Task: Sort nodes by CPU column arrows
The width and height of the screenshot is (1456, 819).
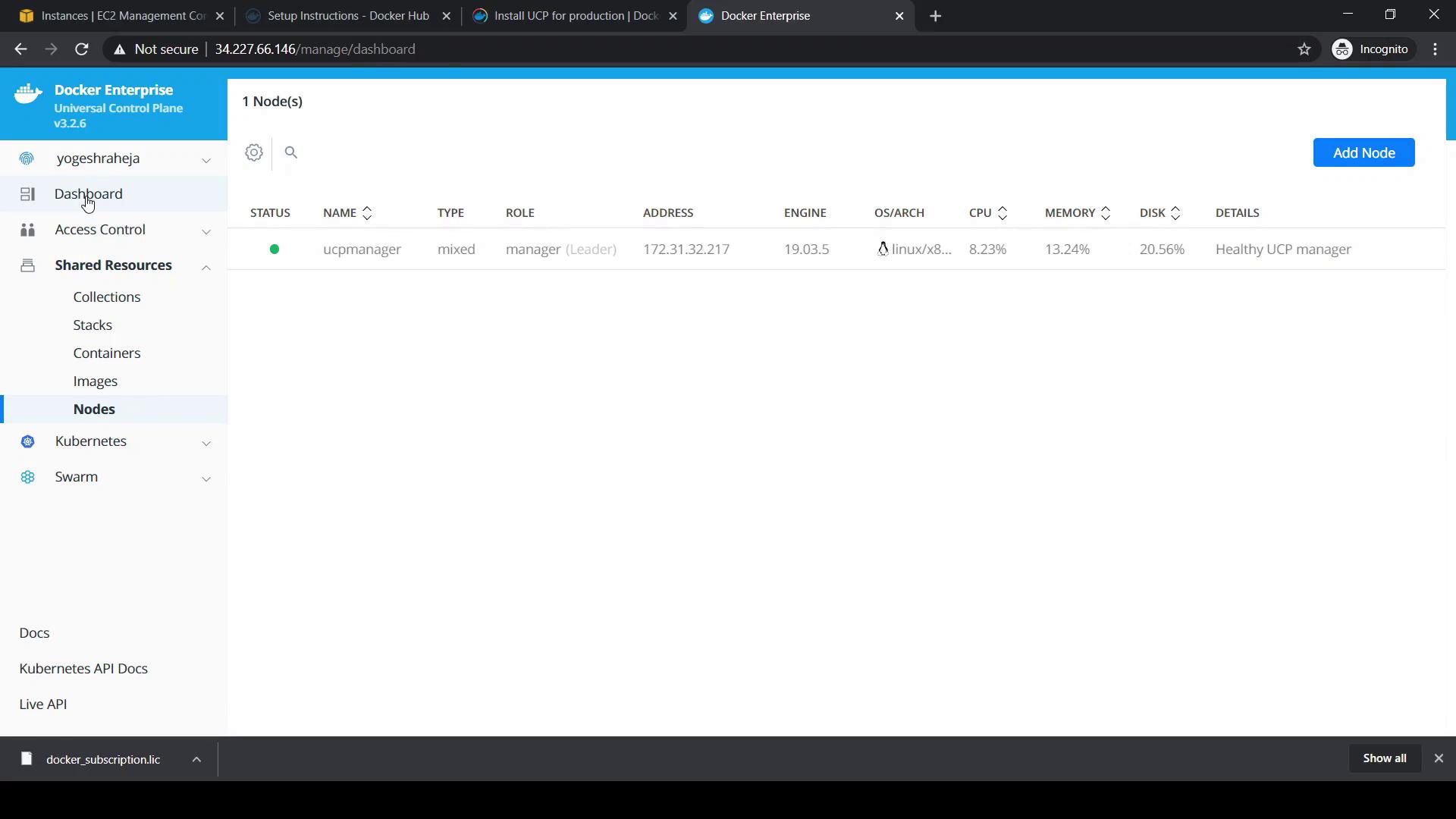Action: [x=1002, y=213]
